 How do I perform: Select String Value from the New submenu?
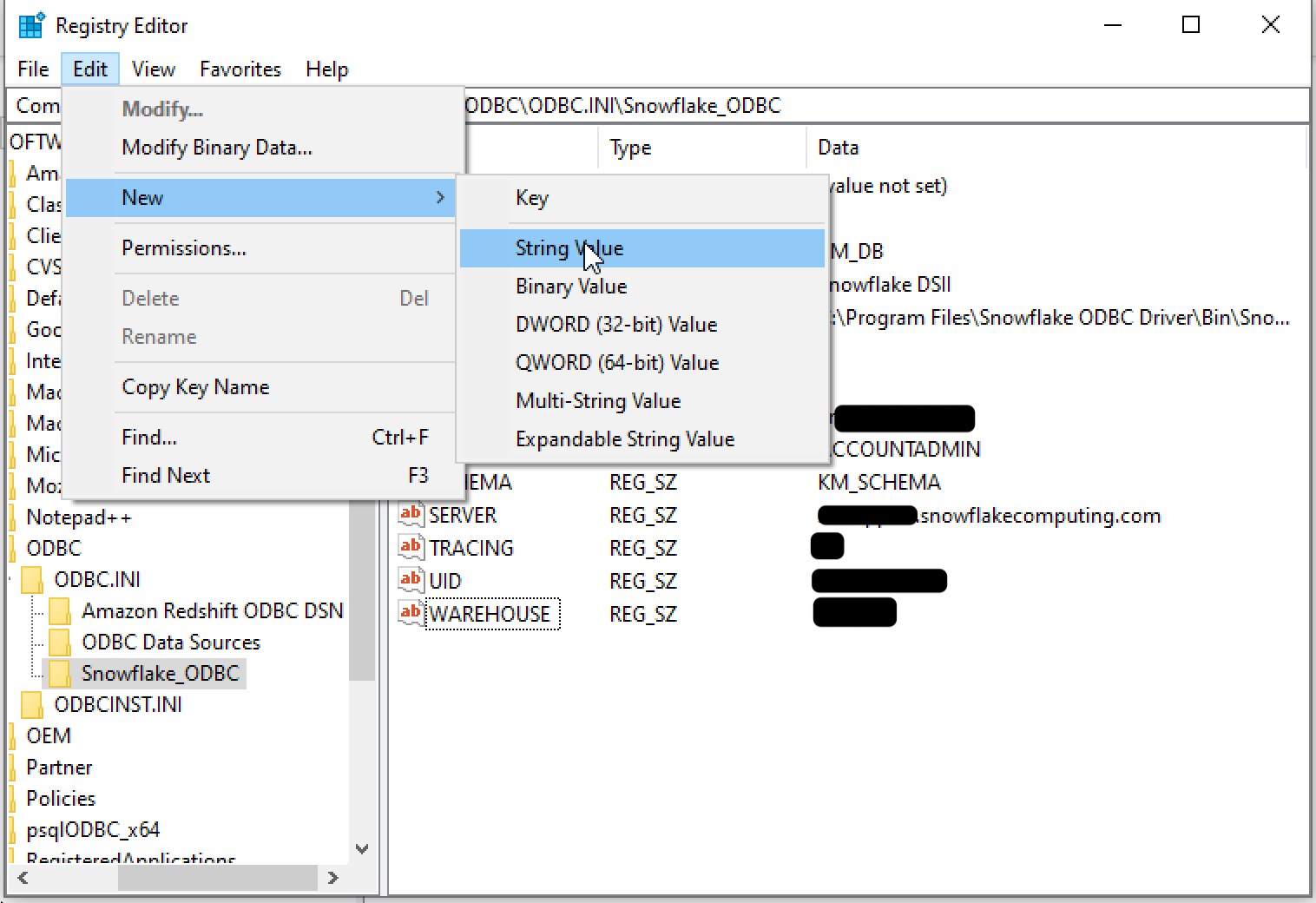[x=569, y=248]
